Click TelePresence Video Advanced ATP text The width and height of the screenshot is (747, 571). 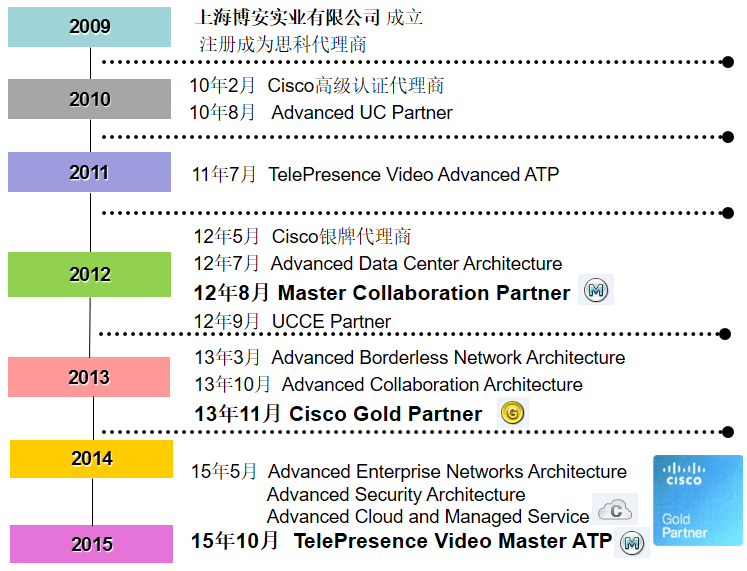pyautogui.click(x=413, y=175)
